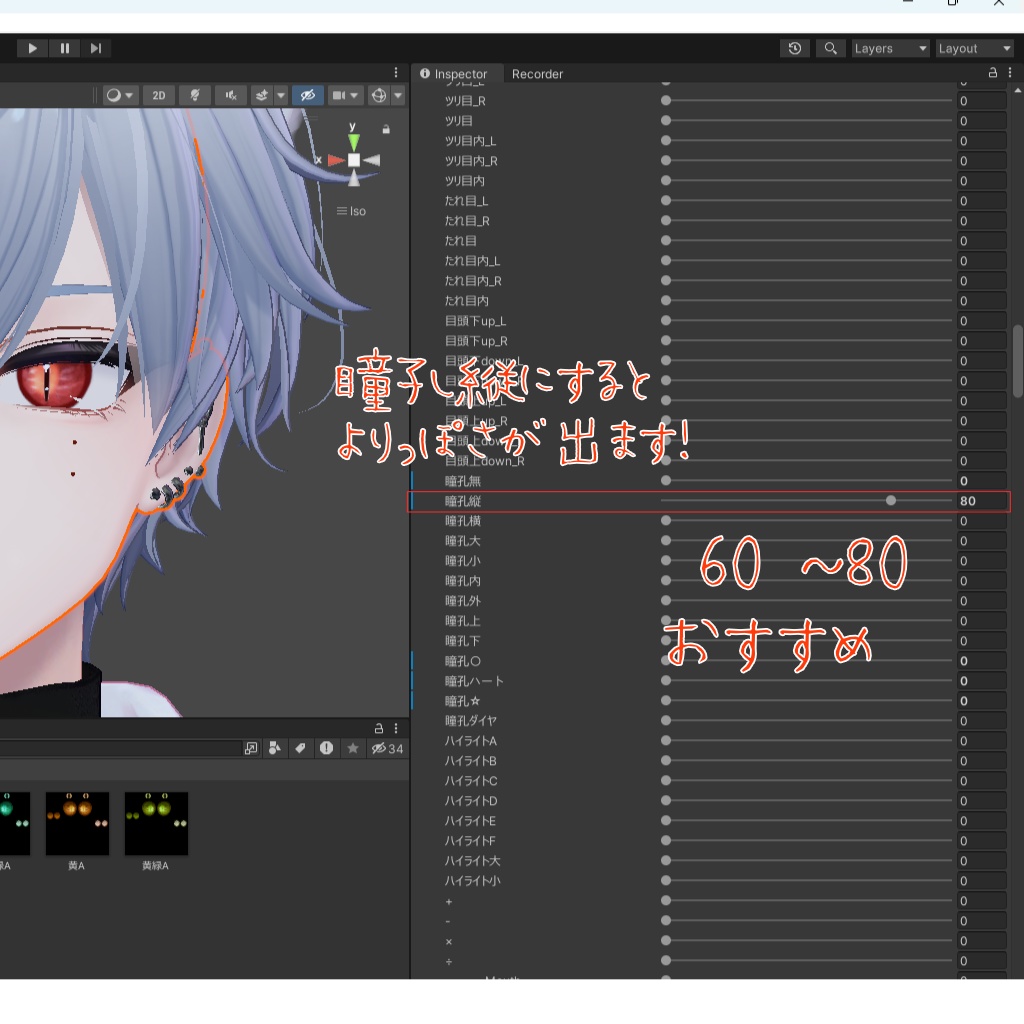
Task: Open the search icon in the top toolbar
Action: (830, 47)
